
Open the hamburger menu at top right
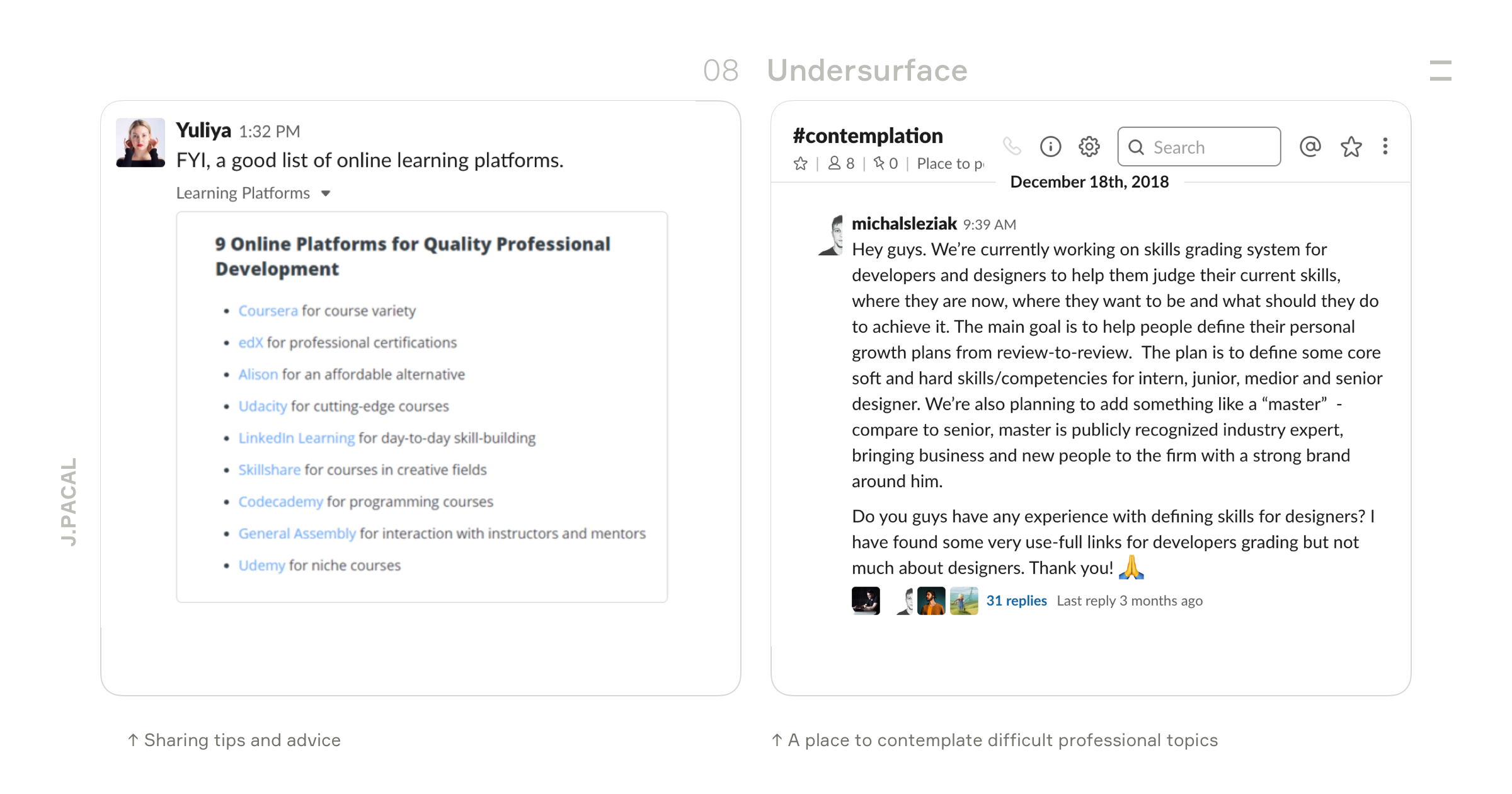(1440, 71)
